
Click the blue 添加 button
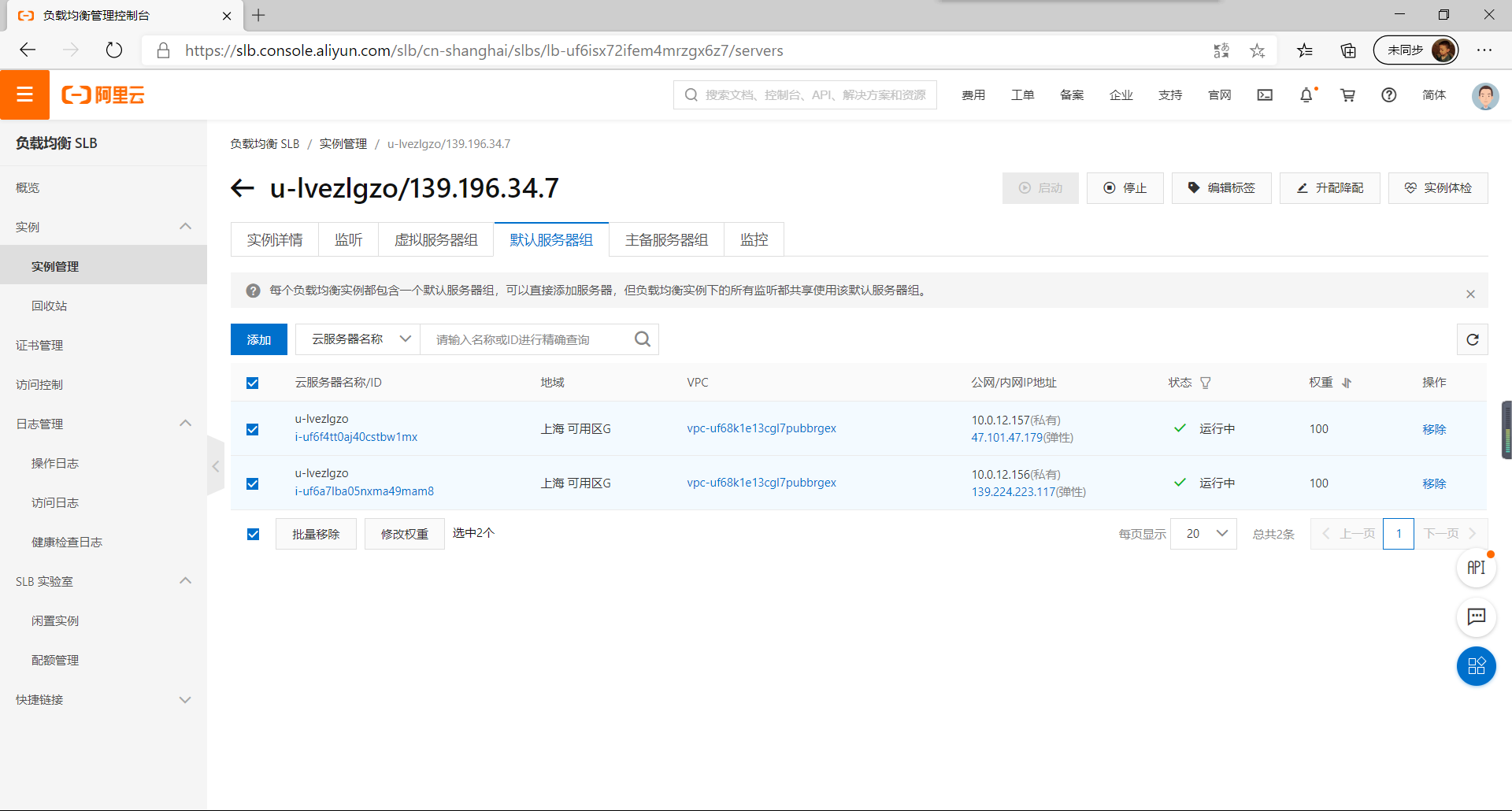point(259,339)
